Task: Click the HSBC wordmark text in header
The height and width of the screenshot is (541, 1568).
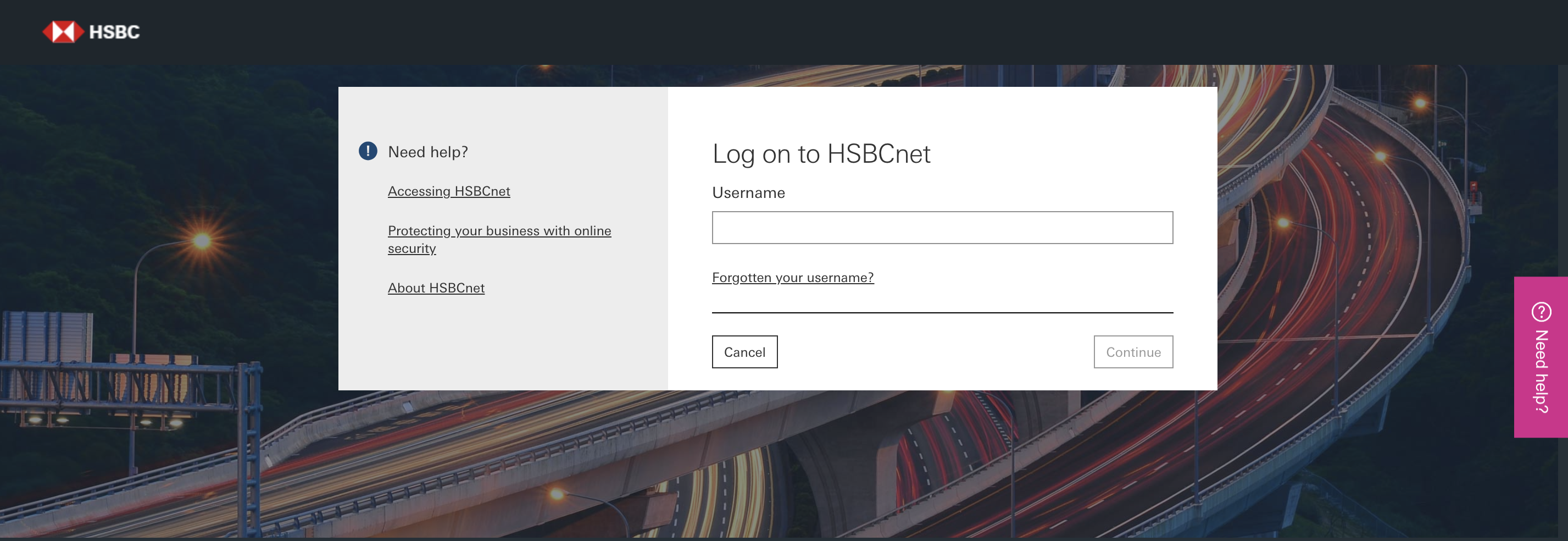Action: click(114, 32)
